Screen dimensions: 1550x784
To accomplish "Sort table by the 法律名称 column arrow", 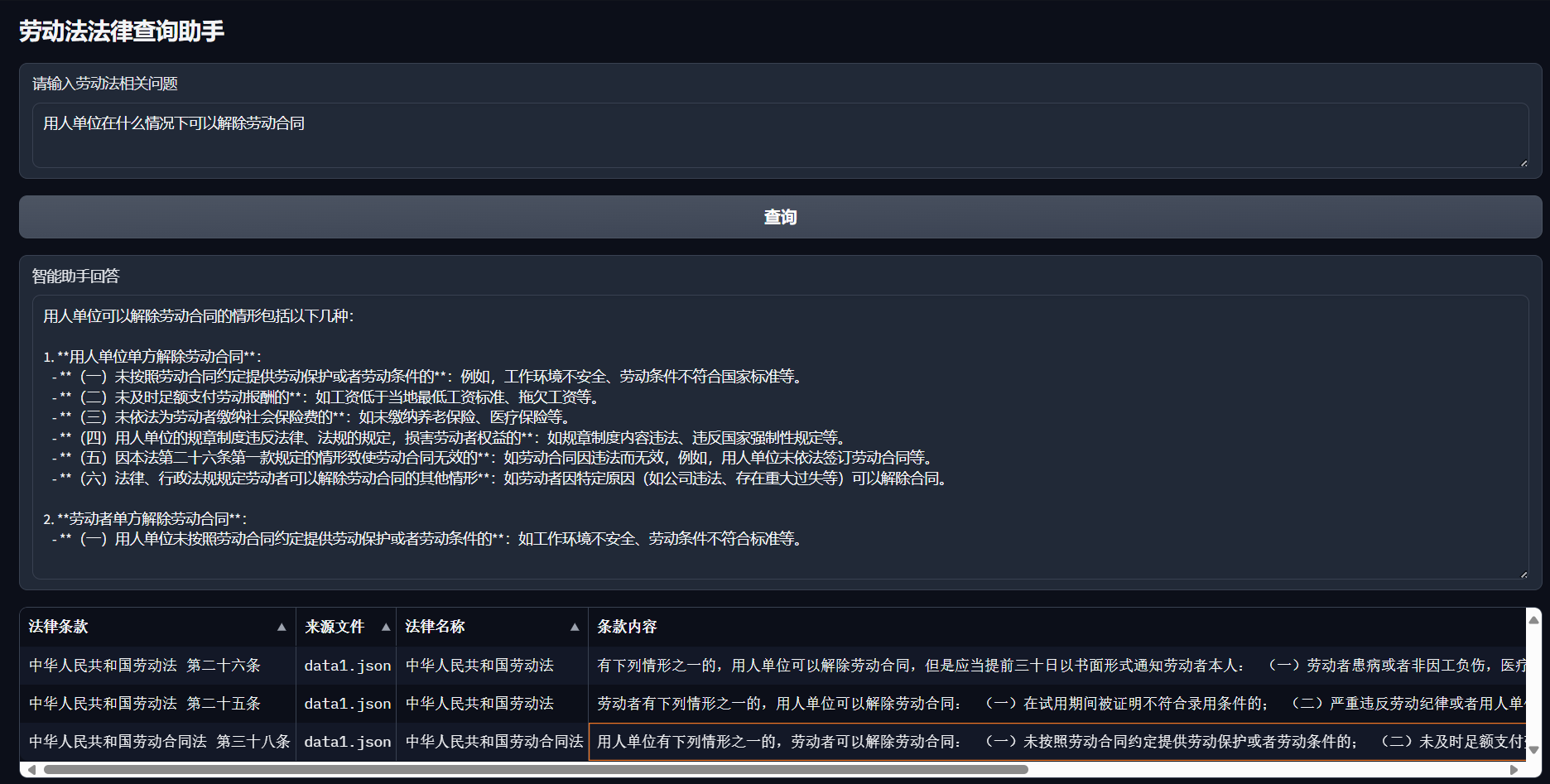I will (575, 627).
